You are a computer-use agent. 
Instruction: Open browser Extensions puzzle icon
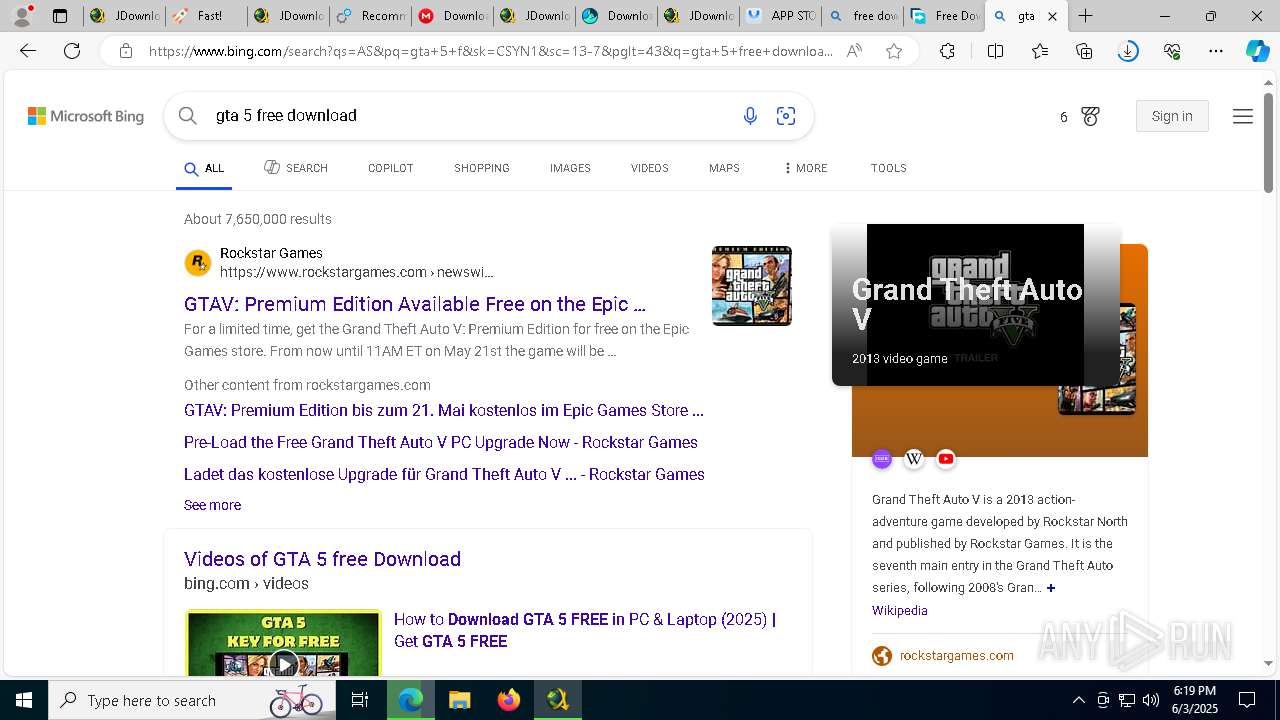coord(947,51)
